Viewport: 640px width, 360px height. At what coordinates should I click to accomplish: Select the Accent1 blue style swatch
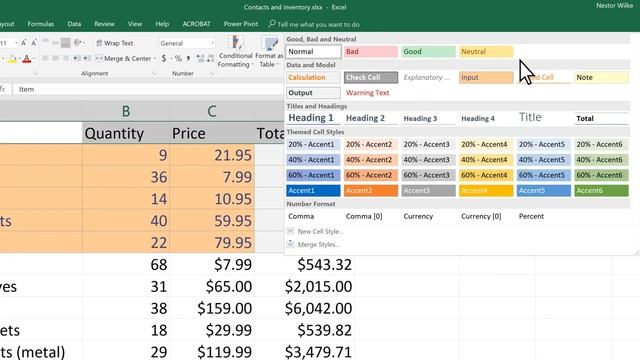(x=313, y=190)
